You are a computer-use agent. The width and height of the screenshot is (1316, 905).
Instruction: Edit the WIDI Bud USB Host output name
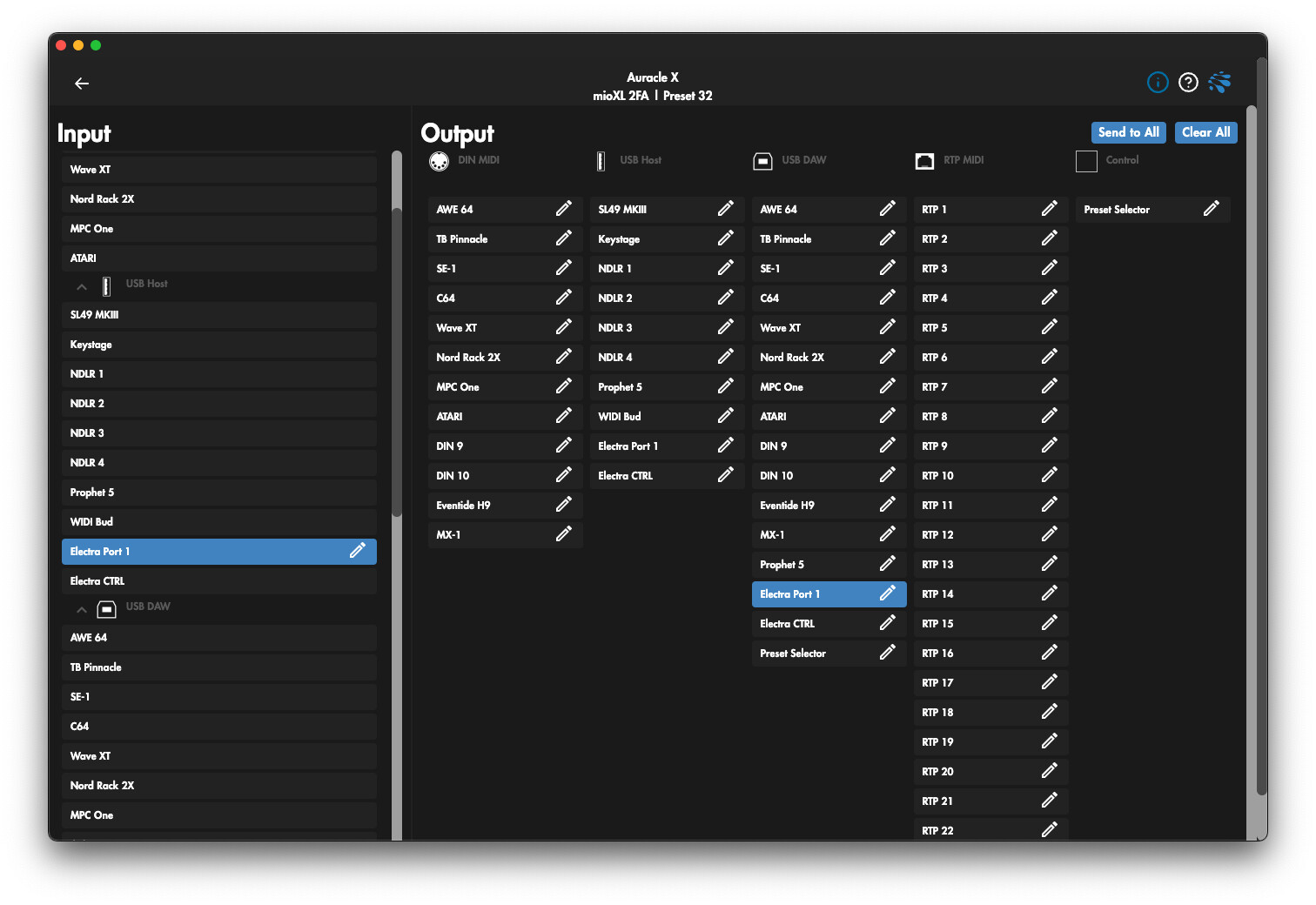pos(725,416)
